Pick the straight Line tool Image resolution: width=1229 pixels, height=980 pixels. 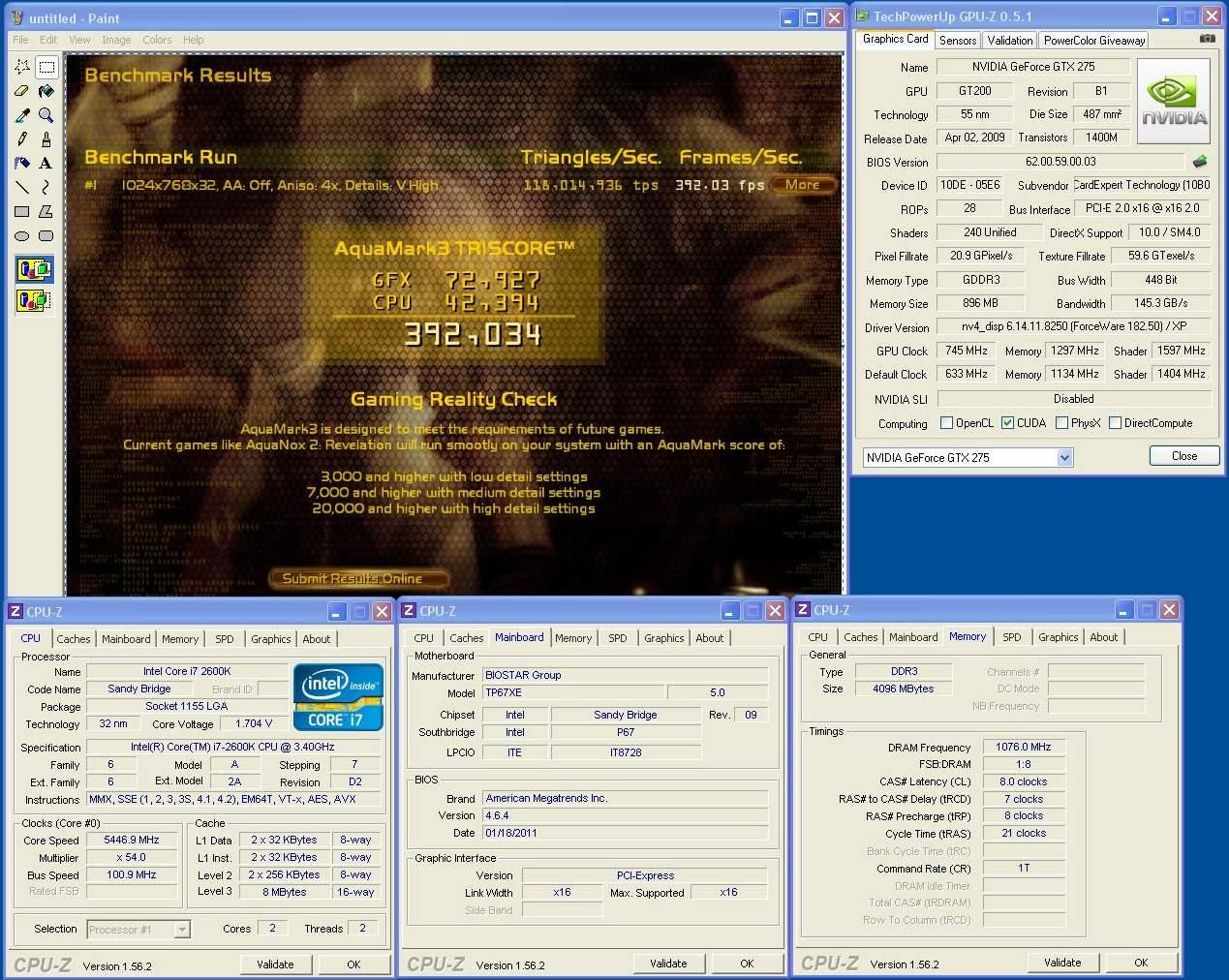[x=22, y=187]
